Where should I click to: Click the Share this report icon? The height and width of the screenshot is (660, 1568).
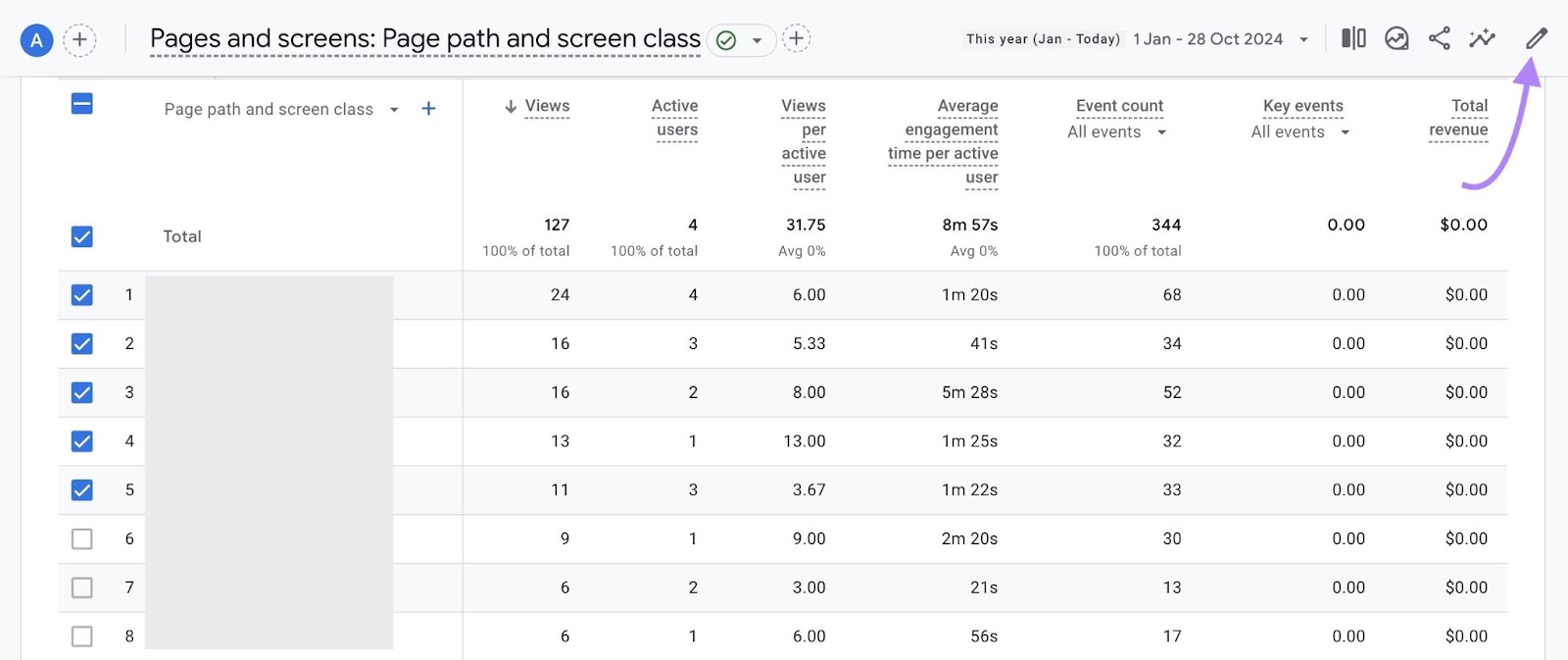point(1439,39)
